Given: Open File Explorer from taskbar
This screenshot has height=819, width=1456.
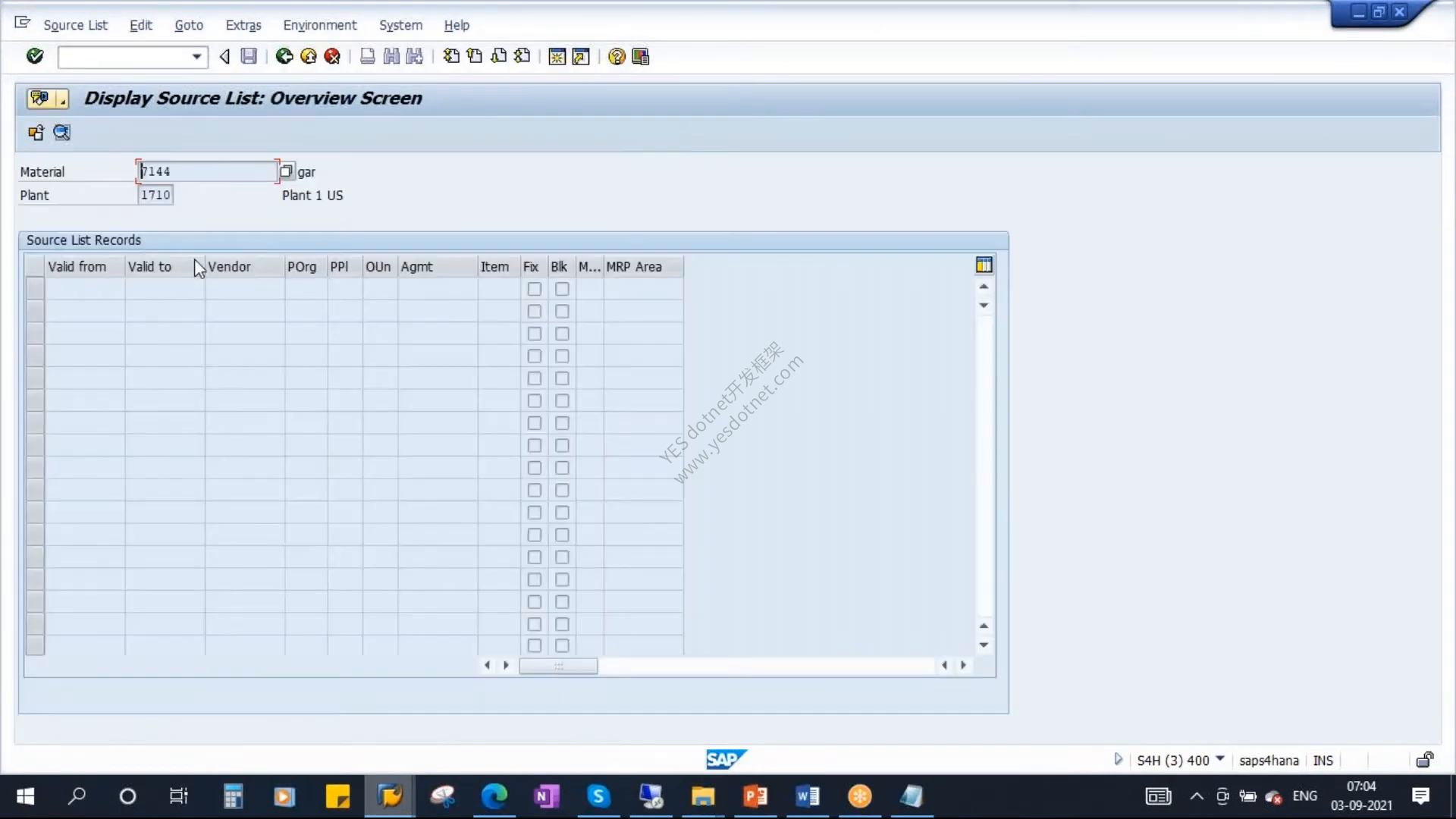Looking at the screenshot, I should pos(703,796).
